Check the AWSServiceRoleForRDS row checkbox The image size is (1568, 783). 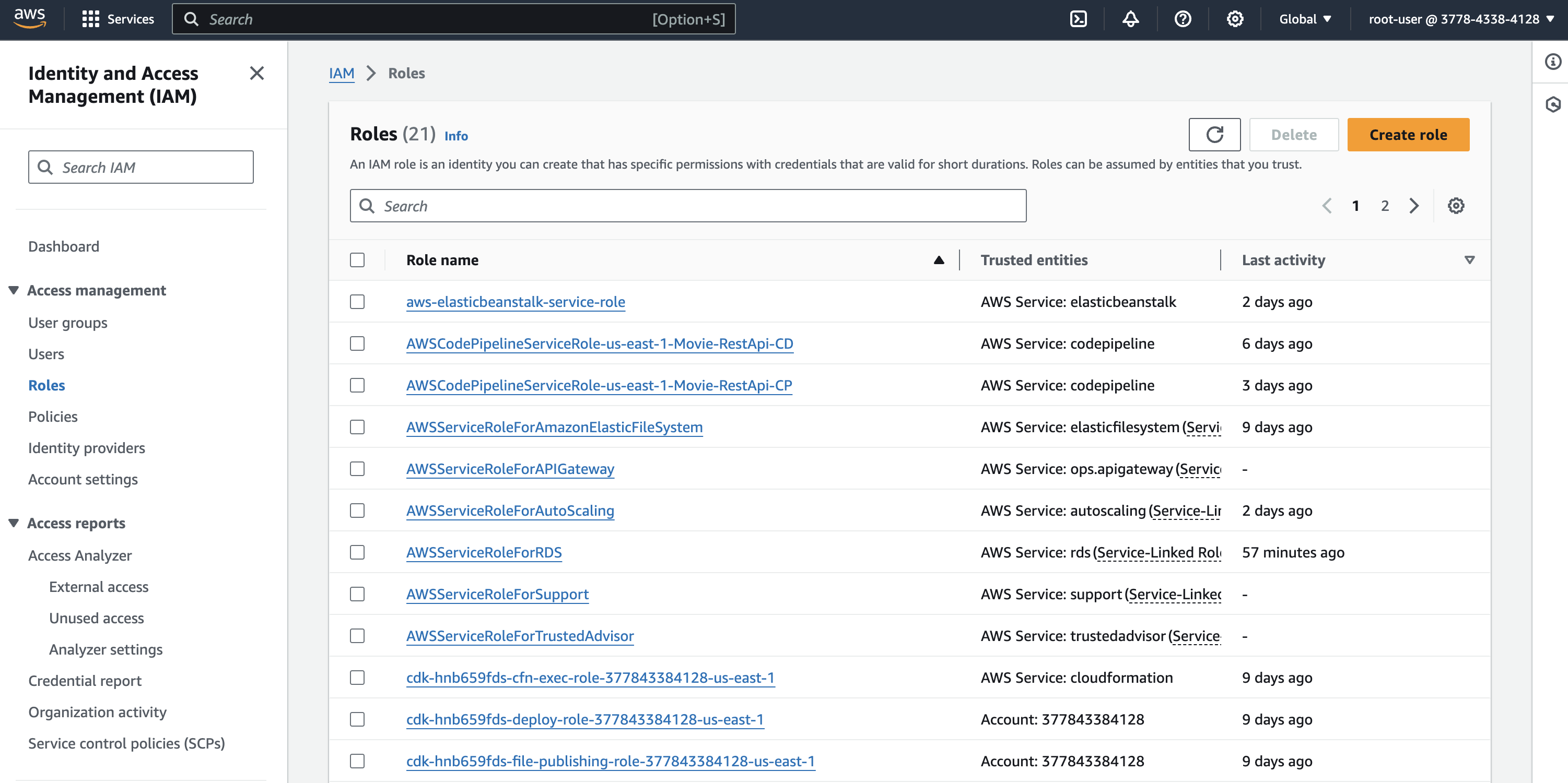[357, 552]
